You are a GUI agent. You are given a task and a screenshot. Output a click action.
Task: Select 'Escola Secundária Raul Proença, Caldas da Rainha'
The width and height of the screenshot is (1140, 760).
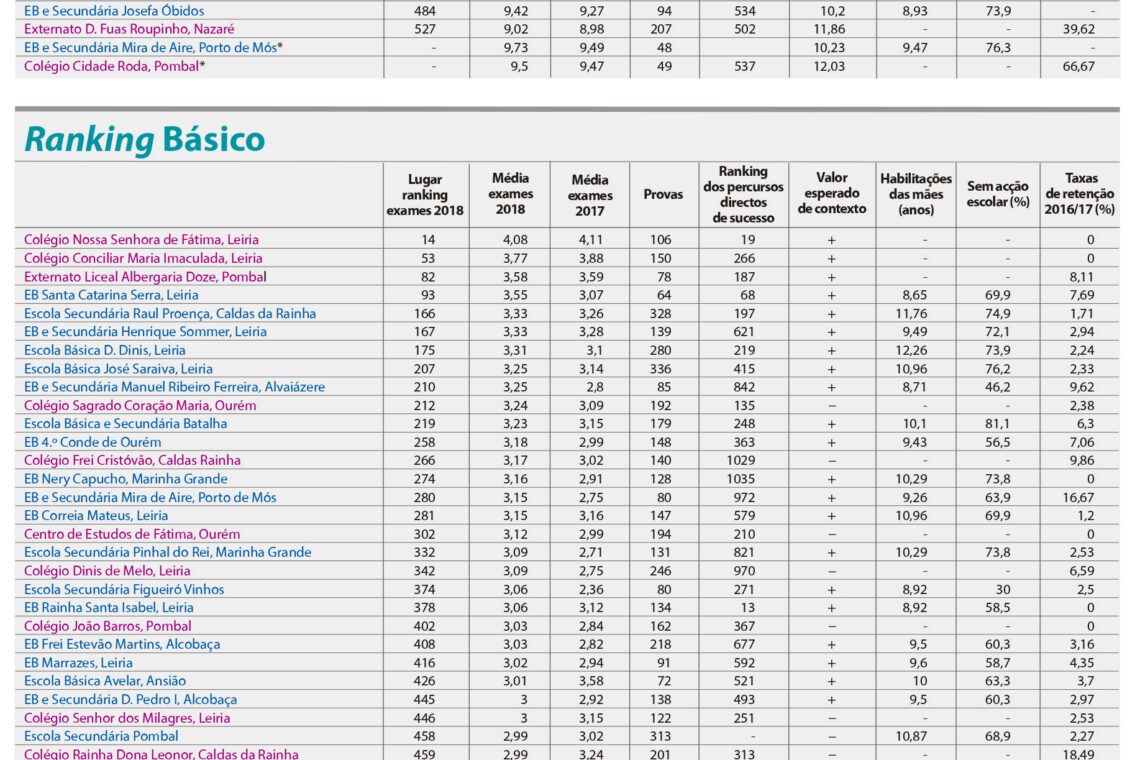(x=170, y=313)
